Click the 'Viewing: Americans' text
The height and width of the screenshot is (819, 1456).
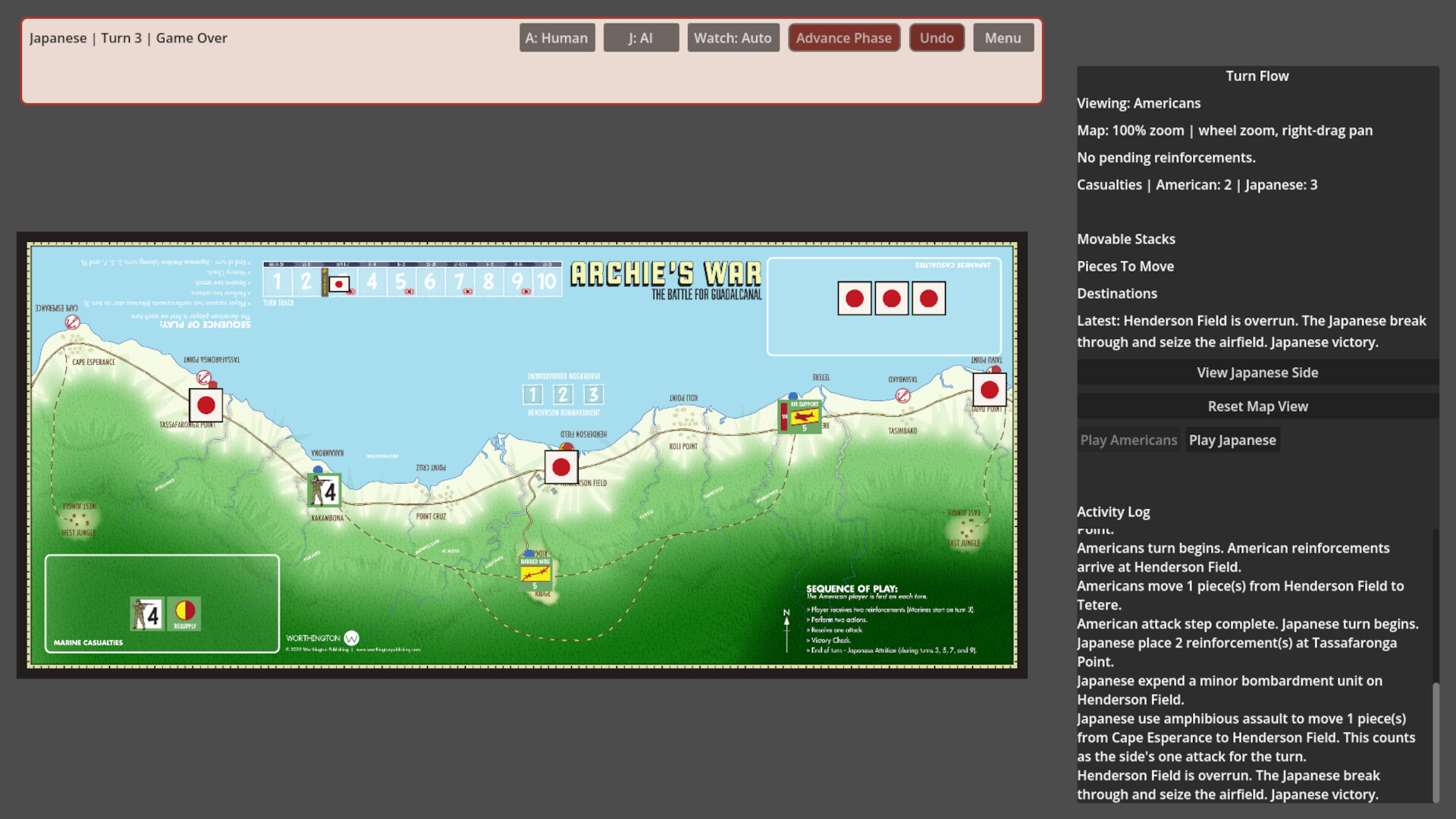(1138, 103)
